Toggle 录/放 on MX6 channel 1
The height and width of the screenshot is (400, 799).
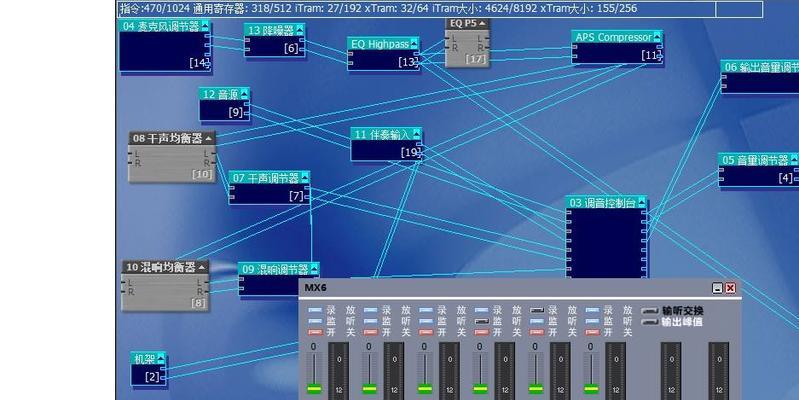315,310
